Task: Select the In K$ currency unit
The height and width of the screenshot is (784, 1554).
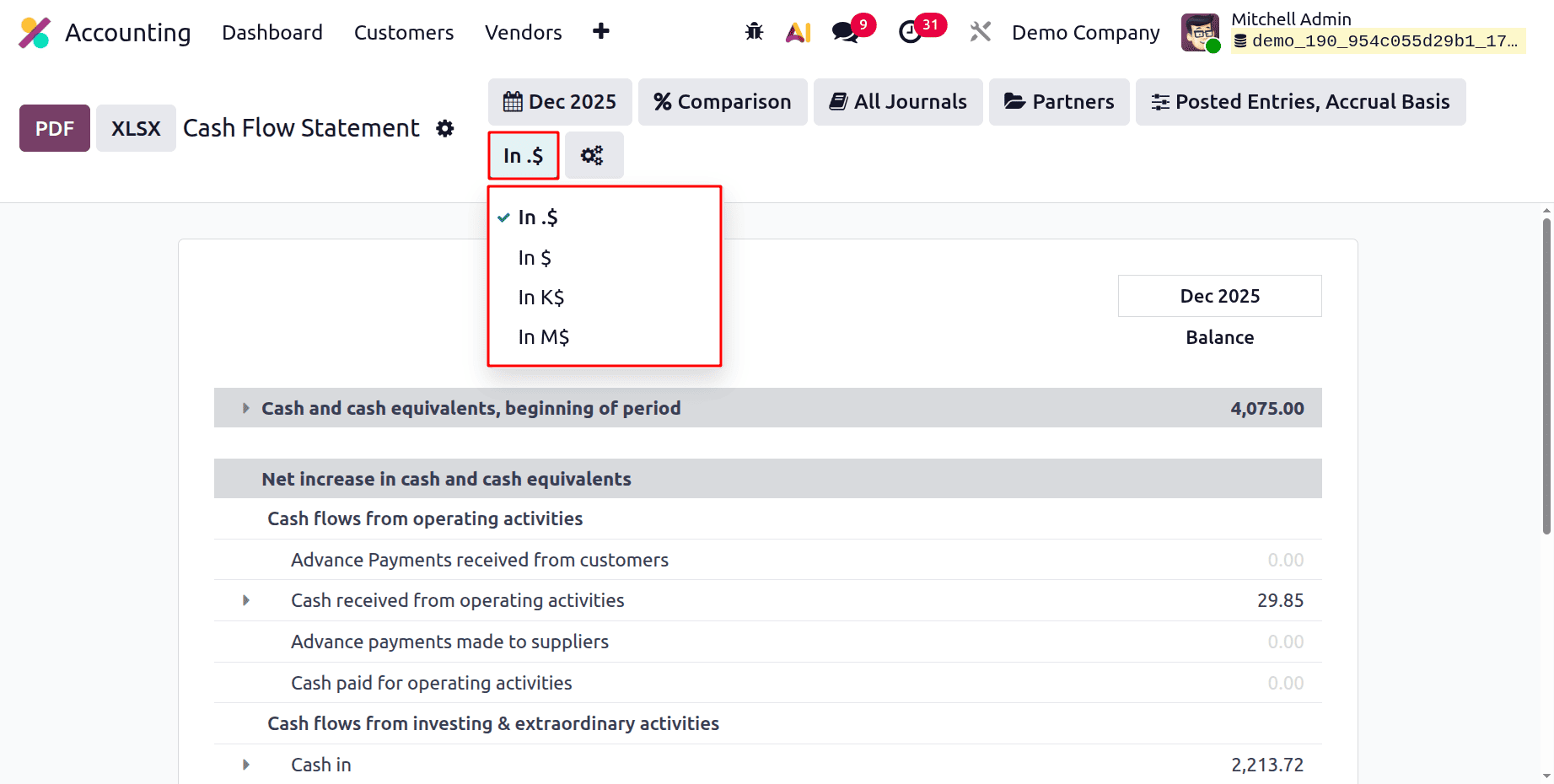Action: [540, 297]
